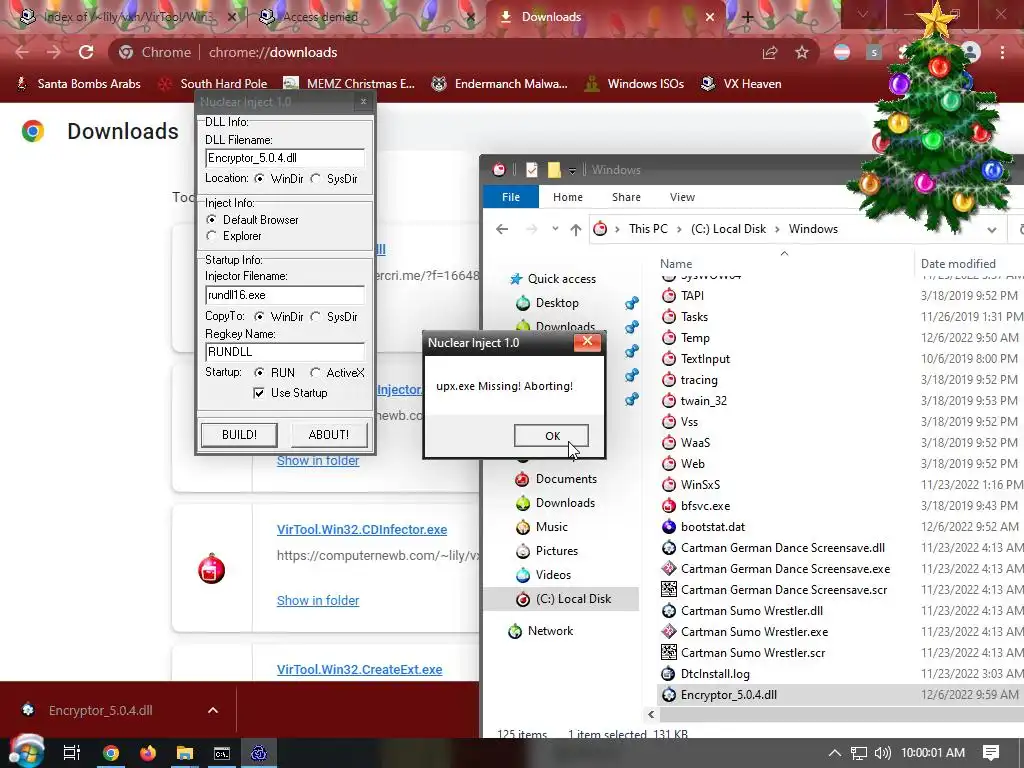Image resolution: width=1024 pixels, height=768 pixels.
Task: Click OK in the upx.exe missing dialog
Action: coord(551,436)
